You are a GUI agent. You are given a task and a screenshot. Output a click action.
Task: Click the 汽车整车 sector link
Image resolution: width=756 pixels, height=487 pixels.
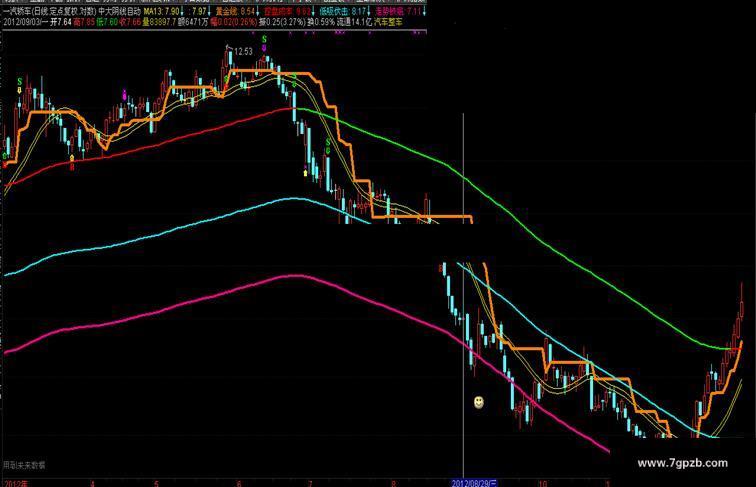(388, 22)
